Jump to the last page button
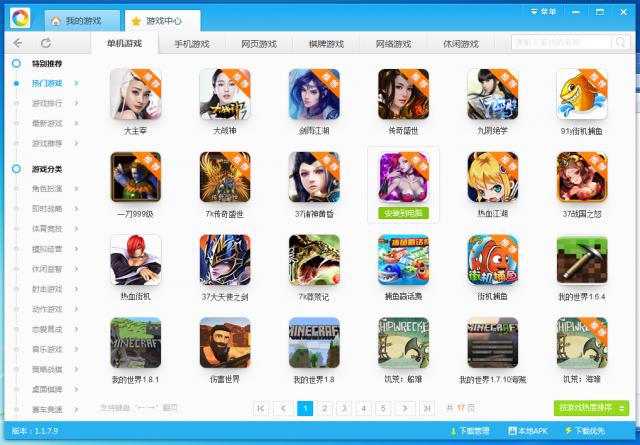 point(427,408)
